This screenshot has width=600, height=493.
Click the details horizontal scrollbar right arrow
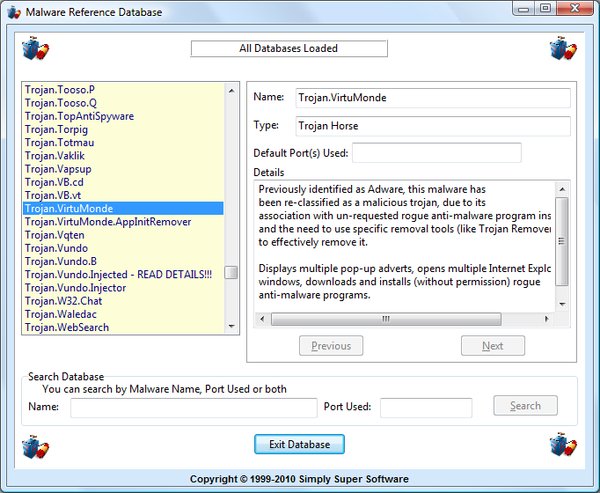tap(547, 319)
